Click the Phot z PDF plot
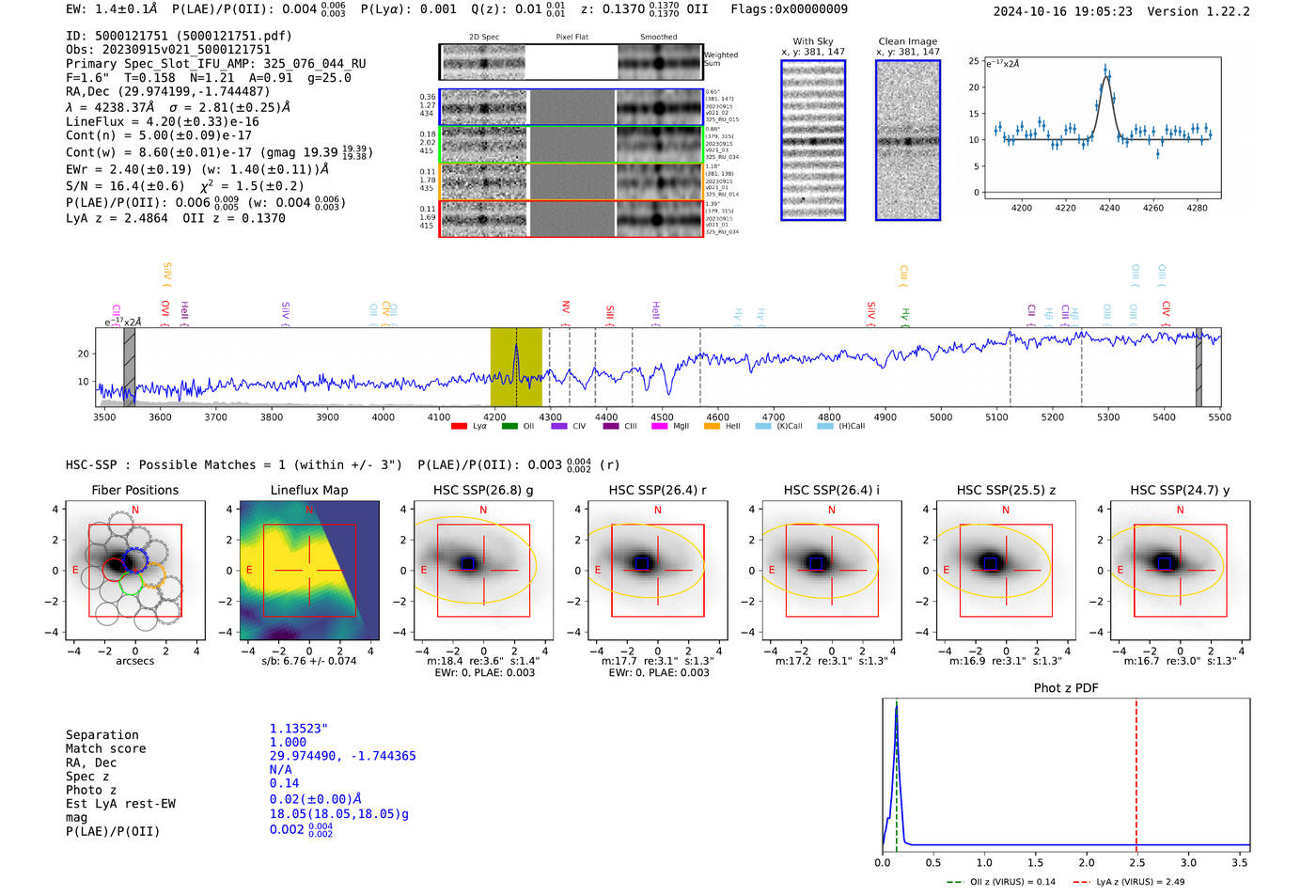This screenshot has width=1316, height=896. click(x=1066, y=775)
